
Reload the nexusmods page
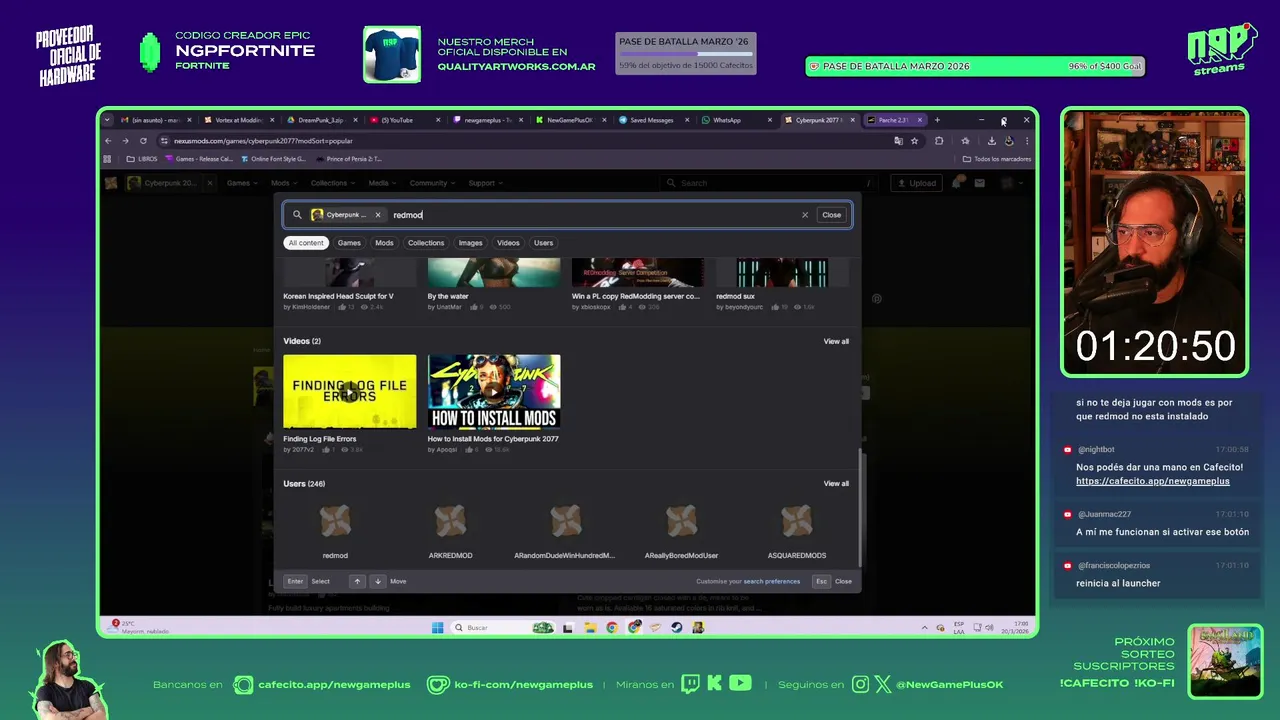coord(143,141)
